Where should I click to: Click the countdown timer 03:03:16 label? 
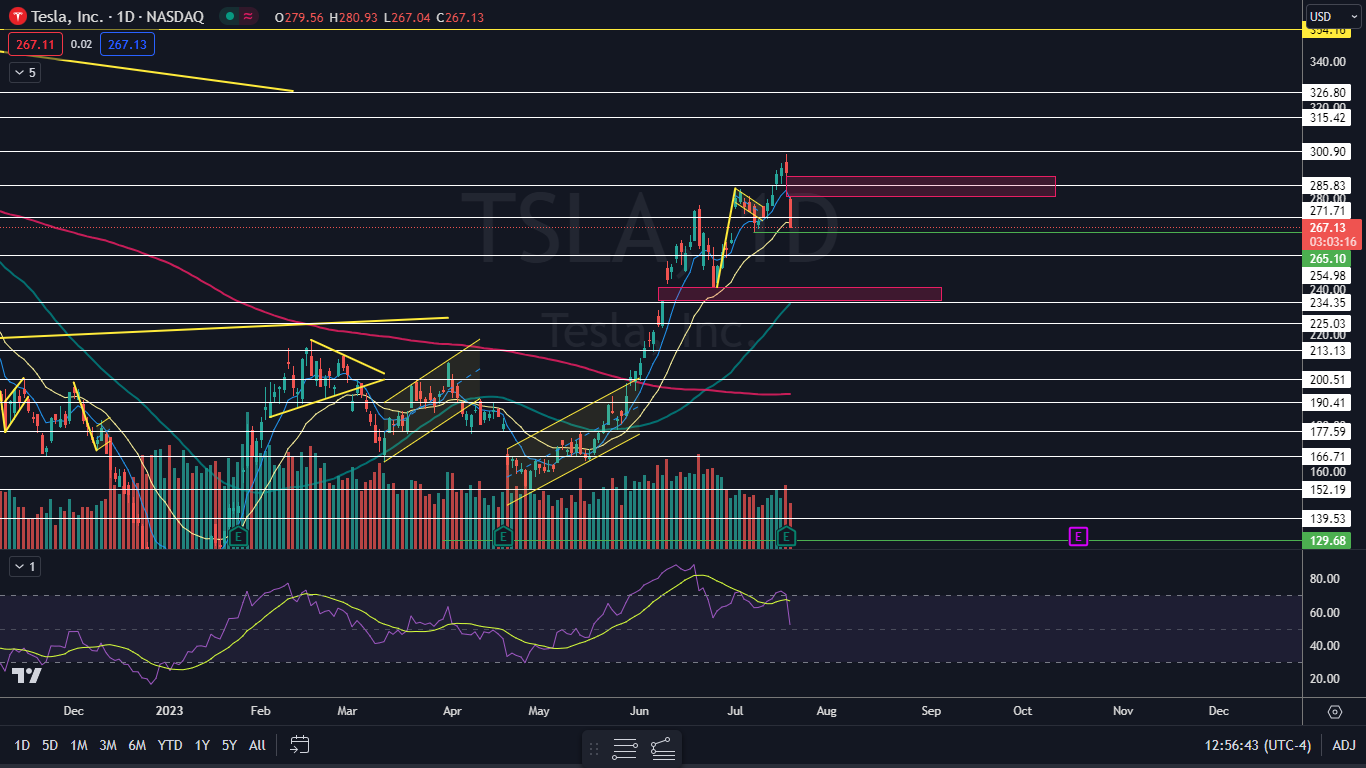coord(1331,241)
